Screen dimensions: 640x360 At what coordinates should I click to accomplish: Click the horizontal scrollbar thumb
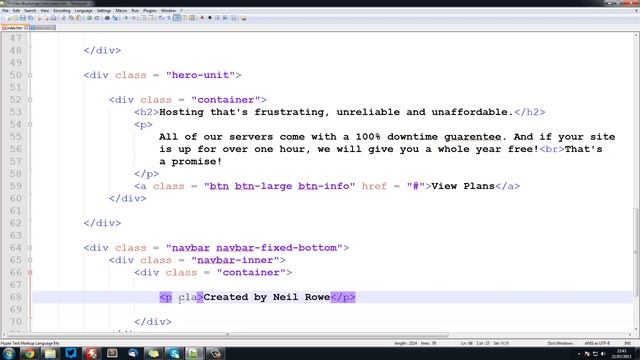coord(229,335)
